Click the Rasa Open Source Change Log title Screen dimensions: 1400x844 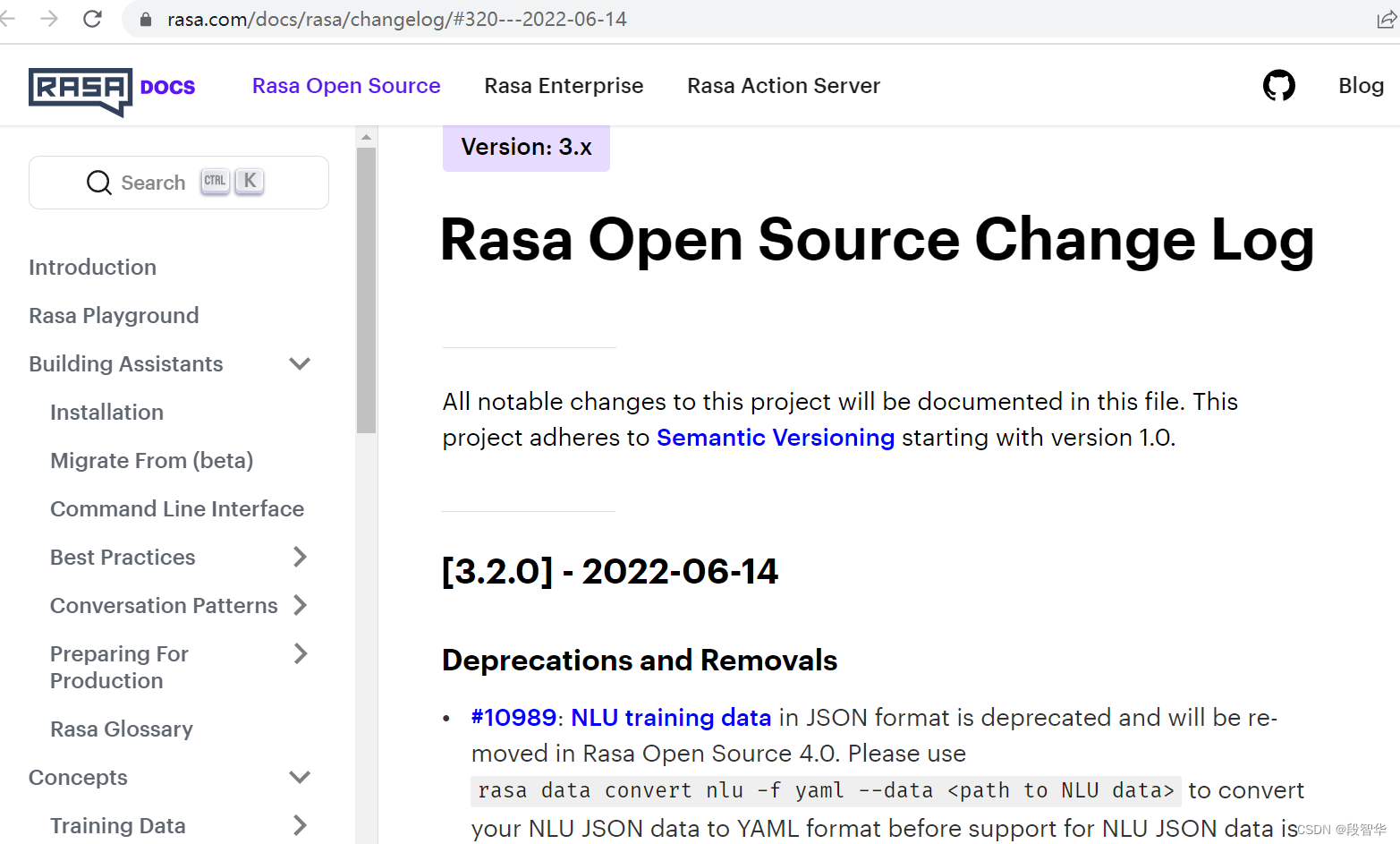pyautogui.click(x=878, y=241)
